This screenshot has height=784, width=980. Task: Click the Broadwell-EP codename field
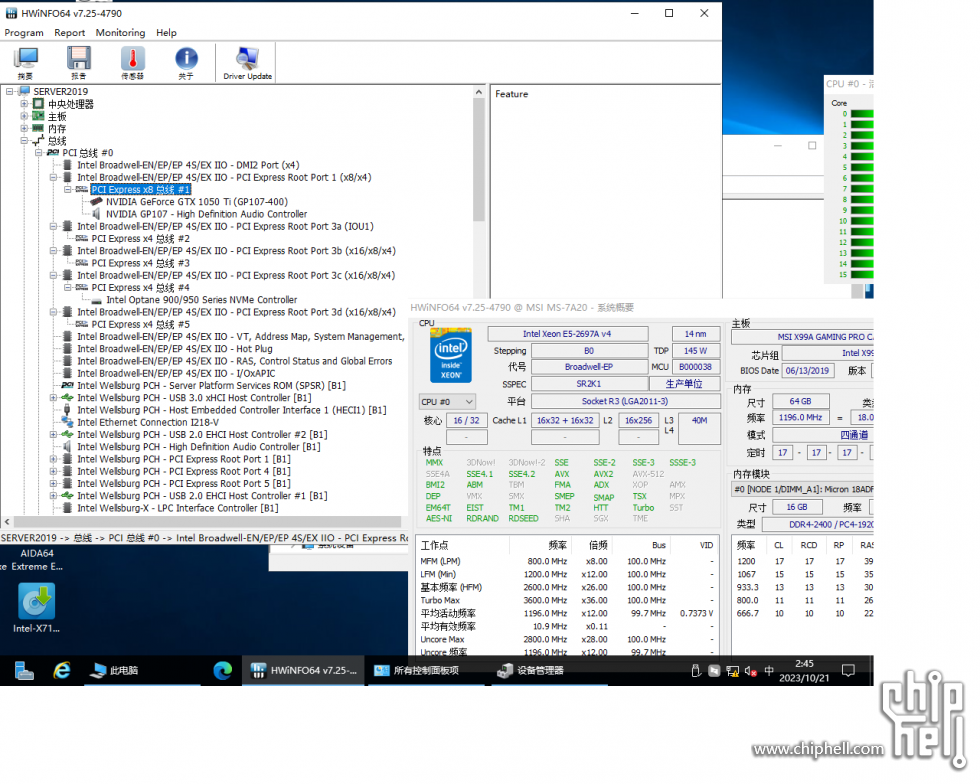pyautogui.click(x=589, y=367)
